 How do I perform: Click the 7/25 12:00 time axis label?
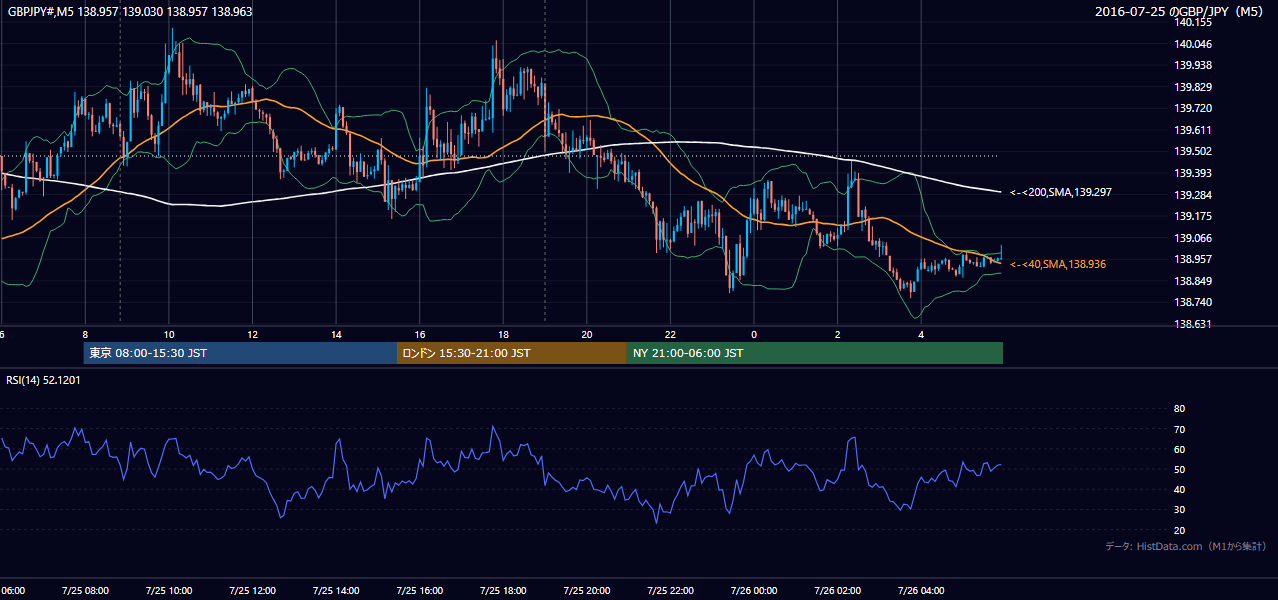pos(252,591)
